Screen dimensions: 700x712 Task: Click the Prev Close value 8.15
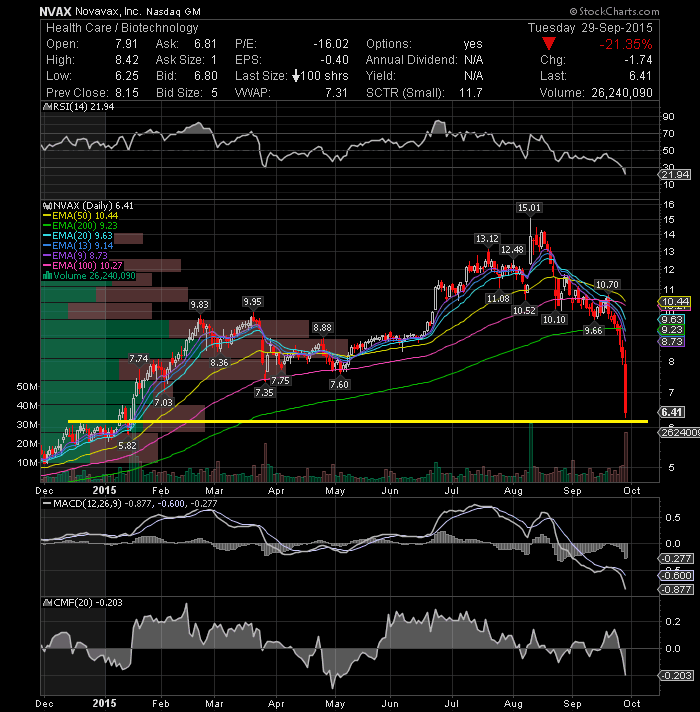tap(127, 93)
